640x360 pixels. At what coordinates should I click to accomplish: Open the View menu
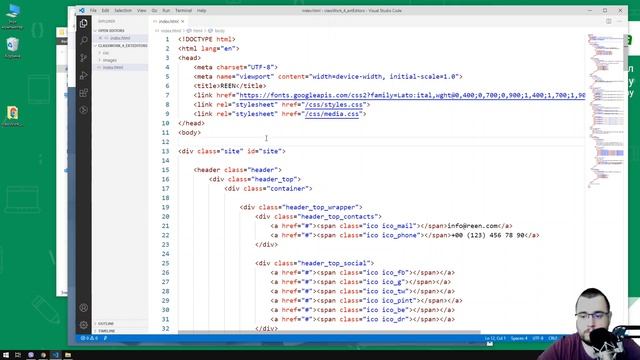click(x=142, y=11)
